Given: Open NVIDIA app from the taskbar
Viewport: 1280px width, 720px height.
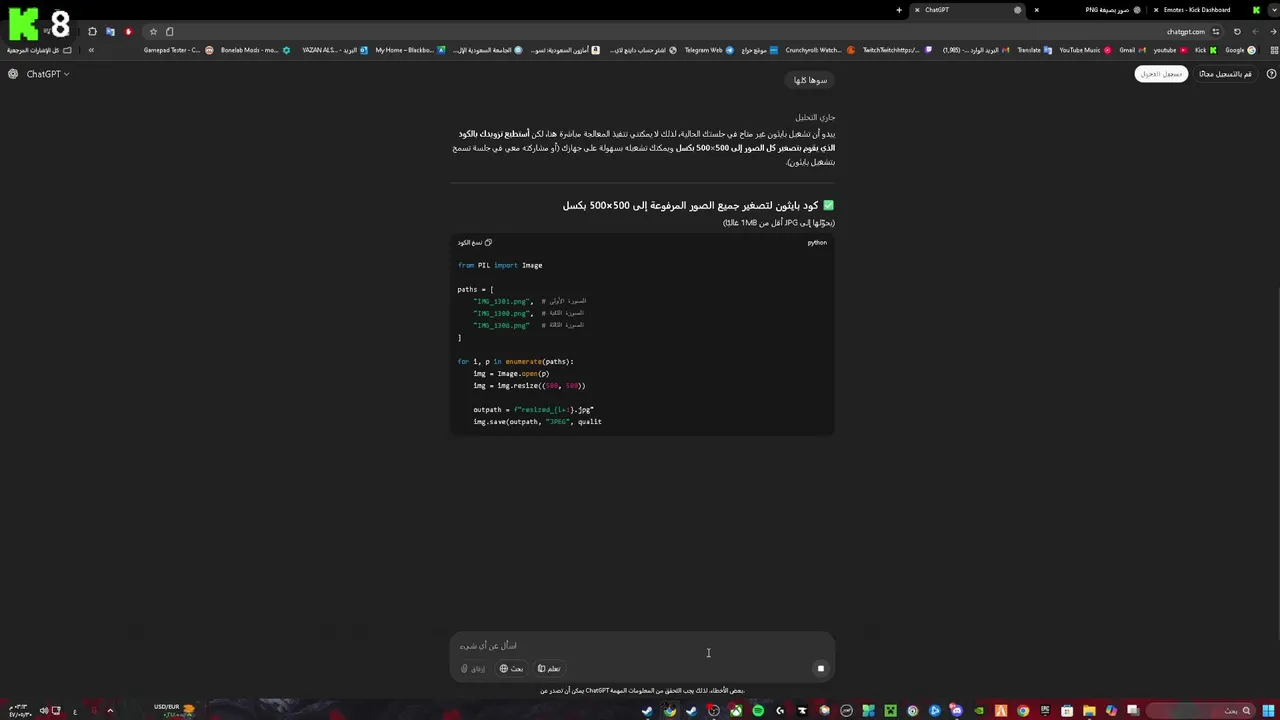Looking at the screenshot, I should [x=979, y=711].
